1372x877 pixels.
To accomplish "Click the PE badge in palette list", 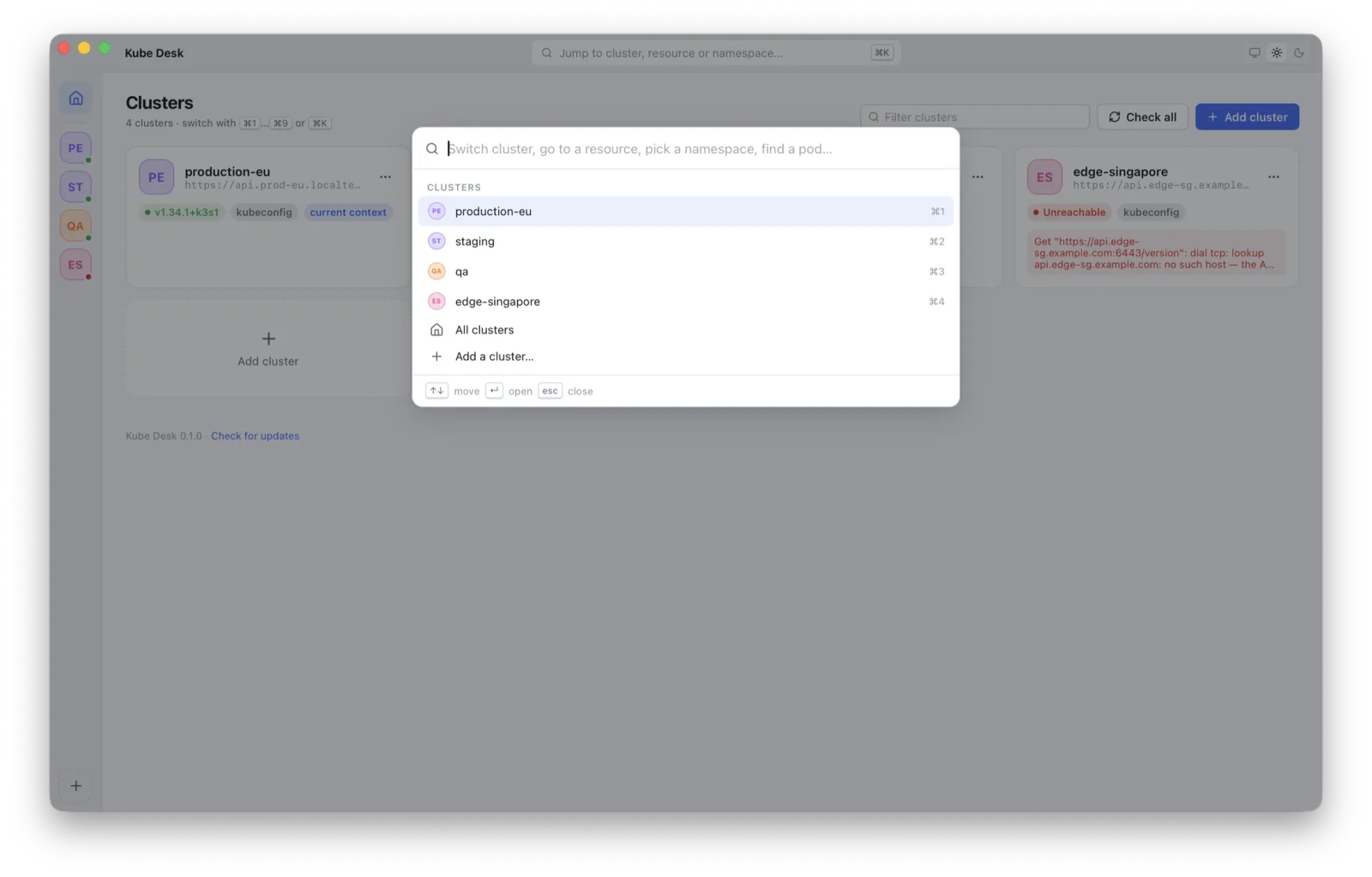I will point(436,211).
